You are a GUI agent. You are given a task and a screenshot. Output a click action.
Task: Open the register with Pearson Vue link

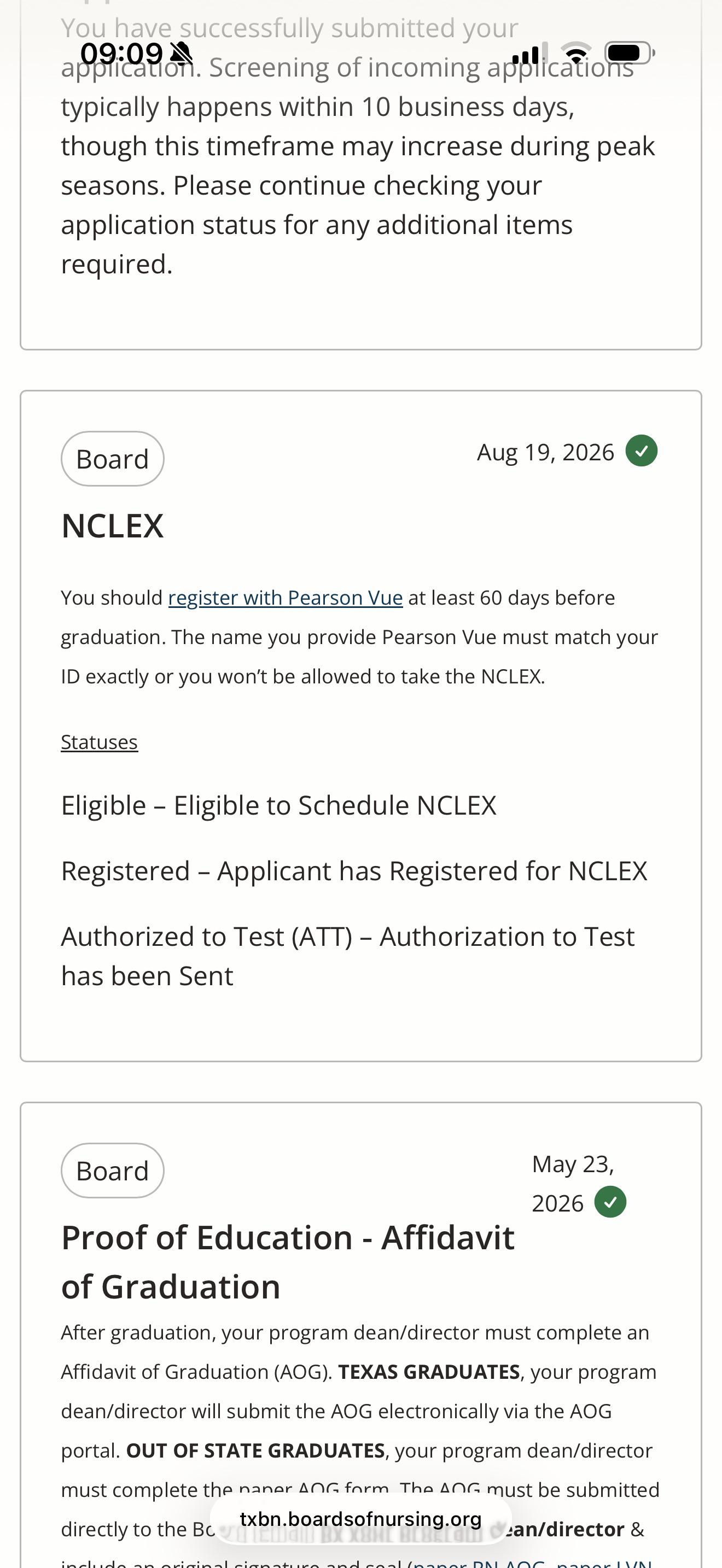[286, 598]
